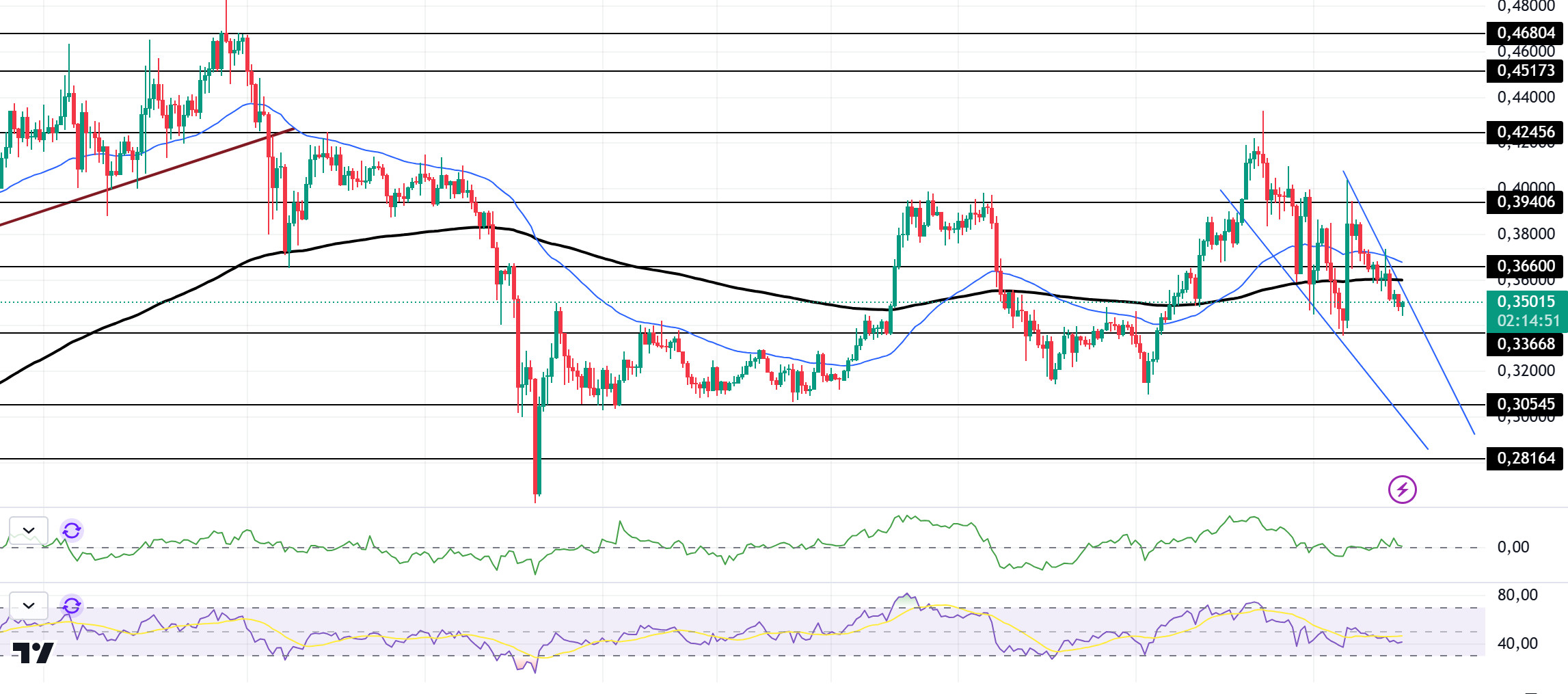This screenshot has width=1568, height=694.
Task: Click the 0,38000 price axis value
Action: pos(1526,234)
